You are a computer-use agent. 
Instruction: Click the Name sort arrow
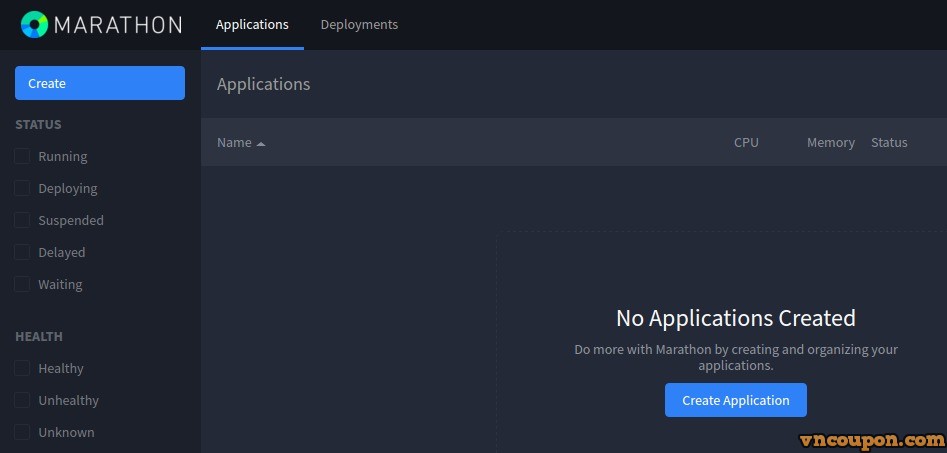261,144
